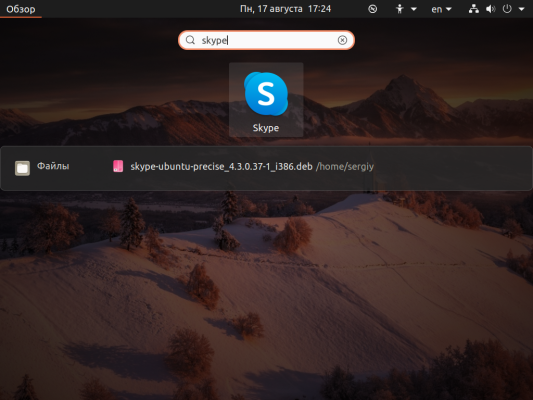The width and height of the screenshot is (533, 400).
Task: Click the Обзор activities button
Action: pos(21,9)
